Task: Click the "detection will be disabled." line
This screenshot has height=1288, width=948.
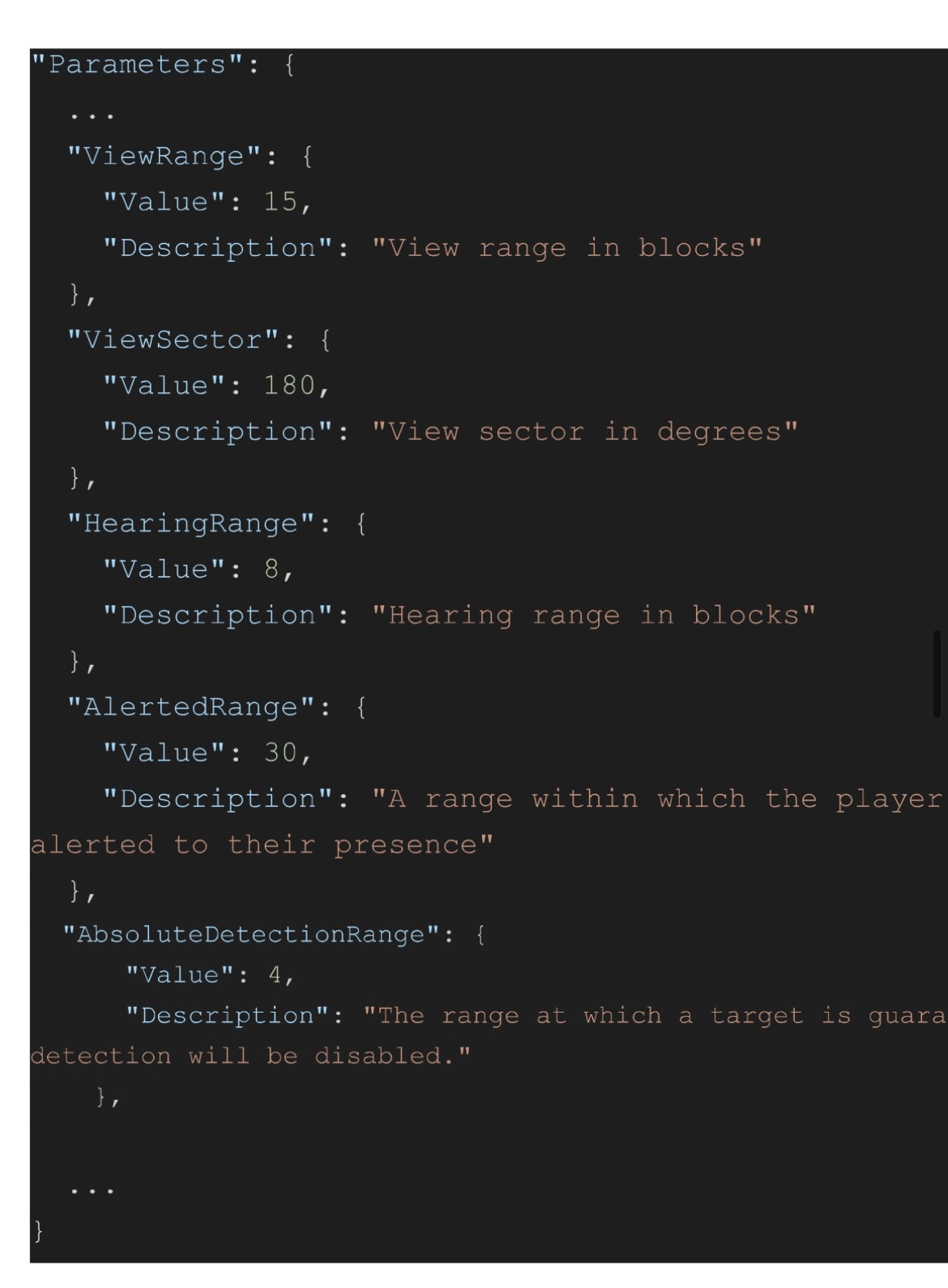Action: [250, 1056]
